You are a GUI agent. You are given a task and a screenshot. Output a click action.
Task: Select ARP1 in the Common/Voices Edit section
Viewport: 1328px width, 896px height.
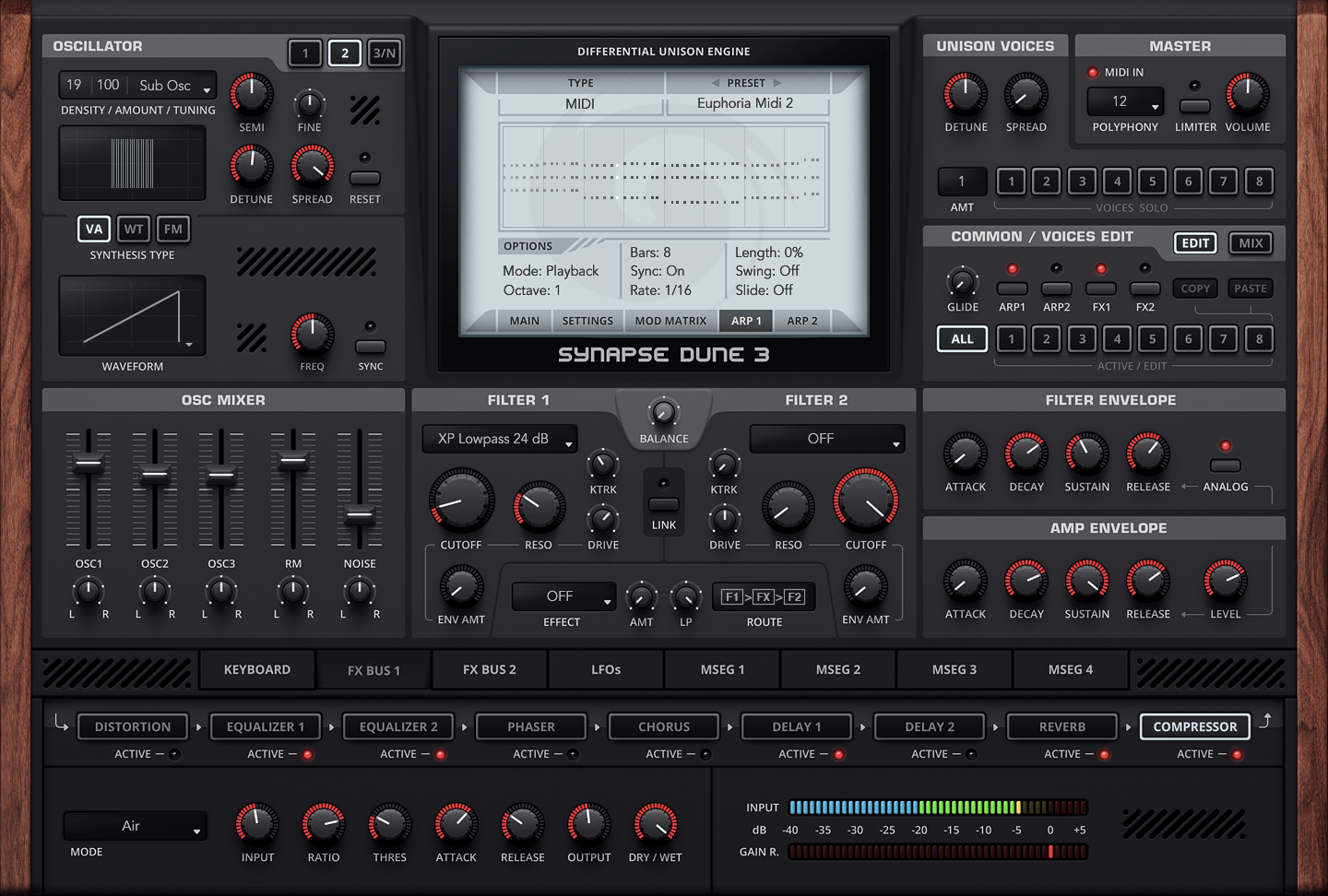(x=1012, y=287)
